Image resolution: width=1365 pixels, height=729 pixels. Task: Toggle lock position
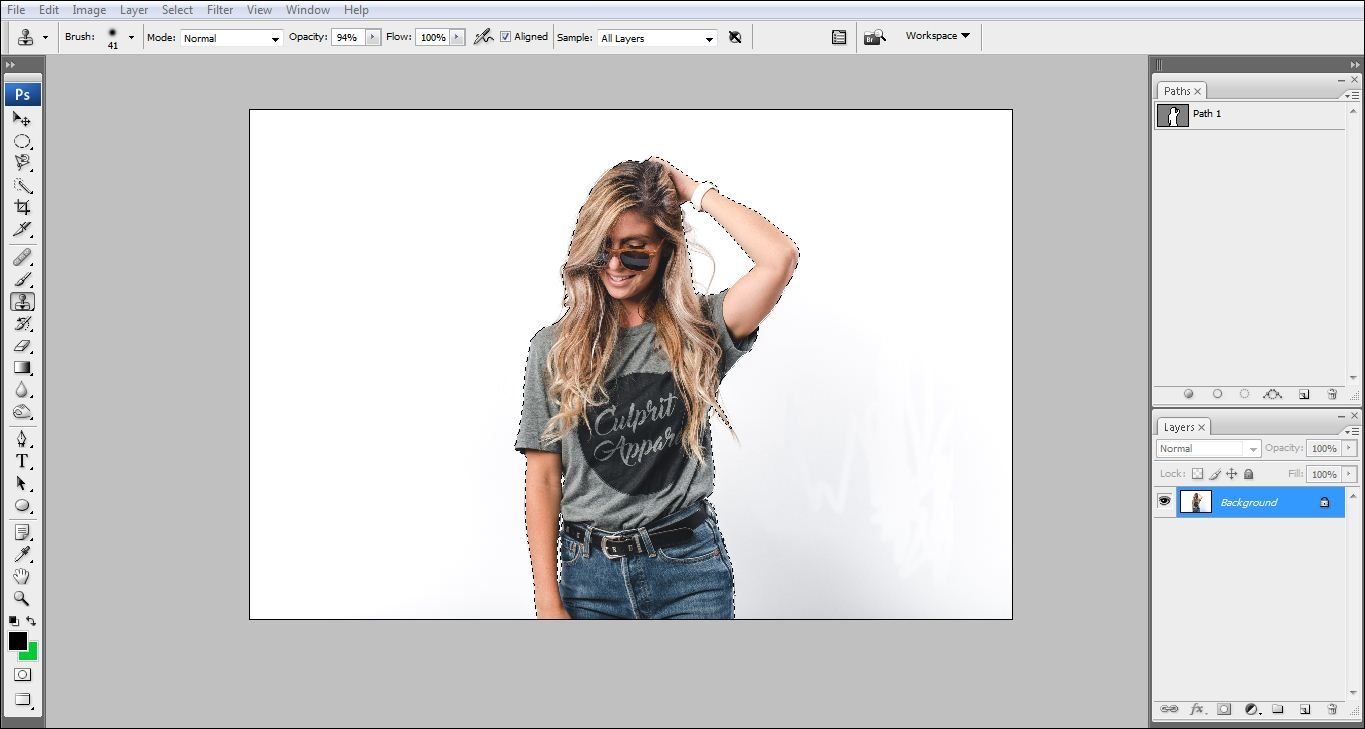(1232, 474)
